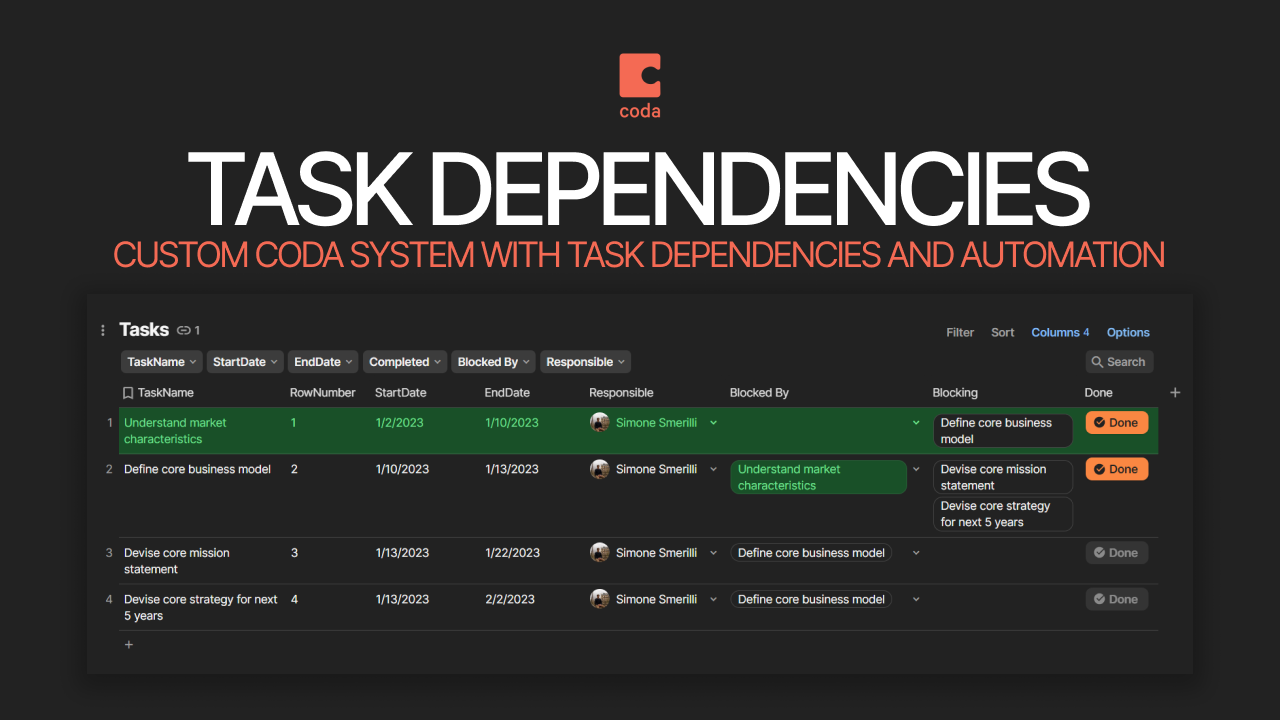Open the Tasks table three-dot menu
1280x720 pixels.
pyautogui.click(x=103, y=330)
